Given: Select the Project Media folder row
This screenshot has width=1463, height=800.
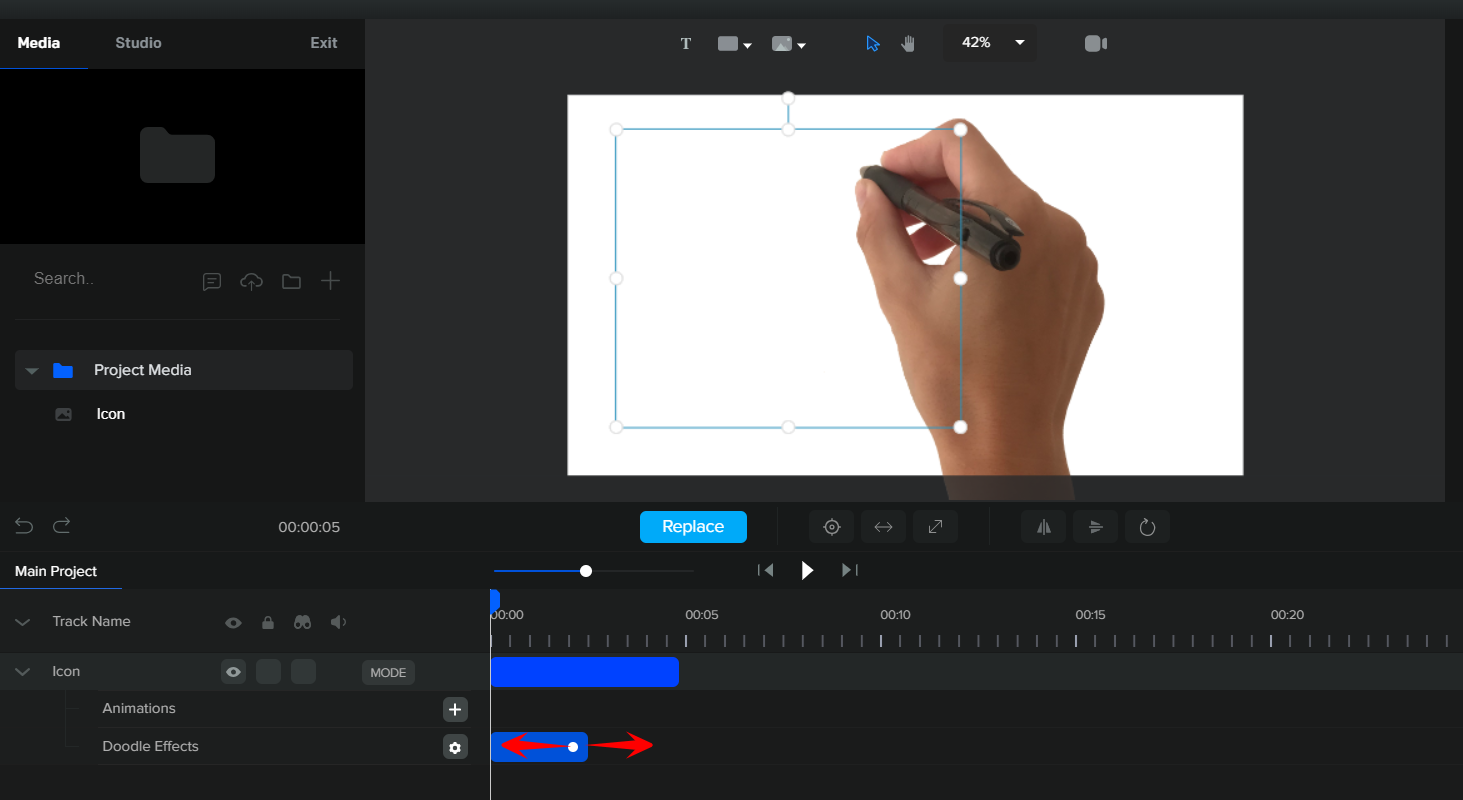Looking at the screenshot, I should coord(184,370).
